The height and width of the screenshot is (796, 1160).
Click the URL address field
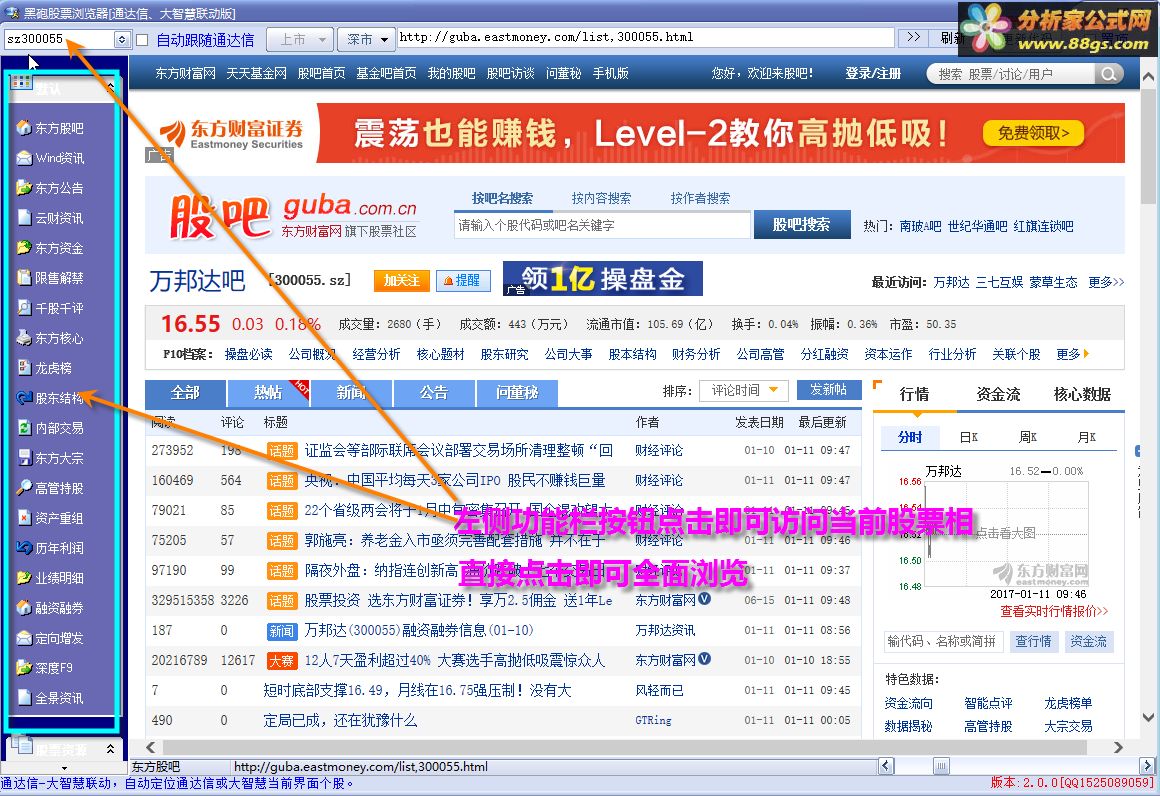646,37
